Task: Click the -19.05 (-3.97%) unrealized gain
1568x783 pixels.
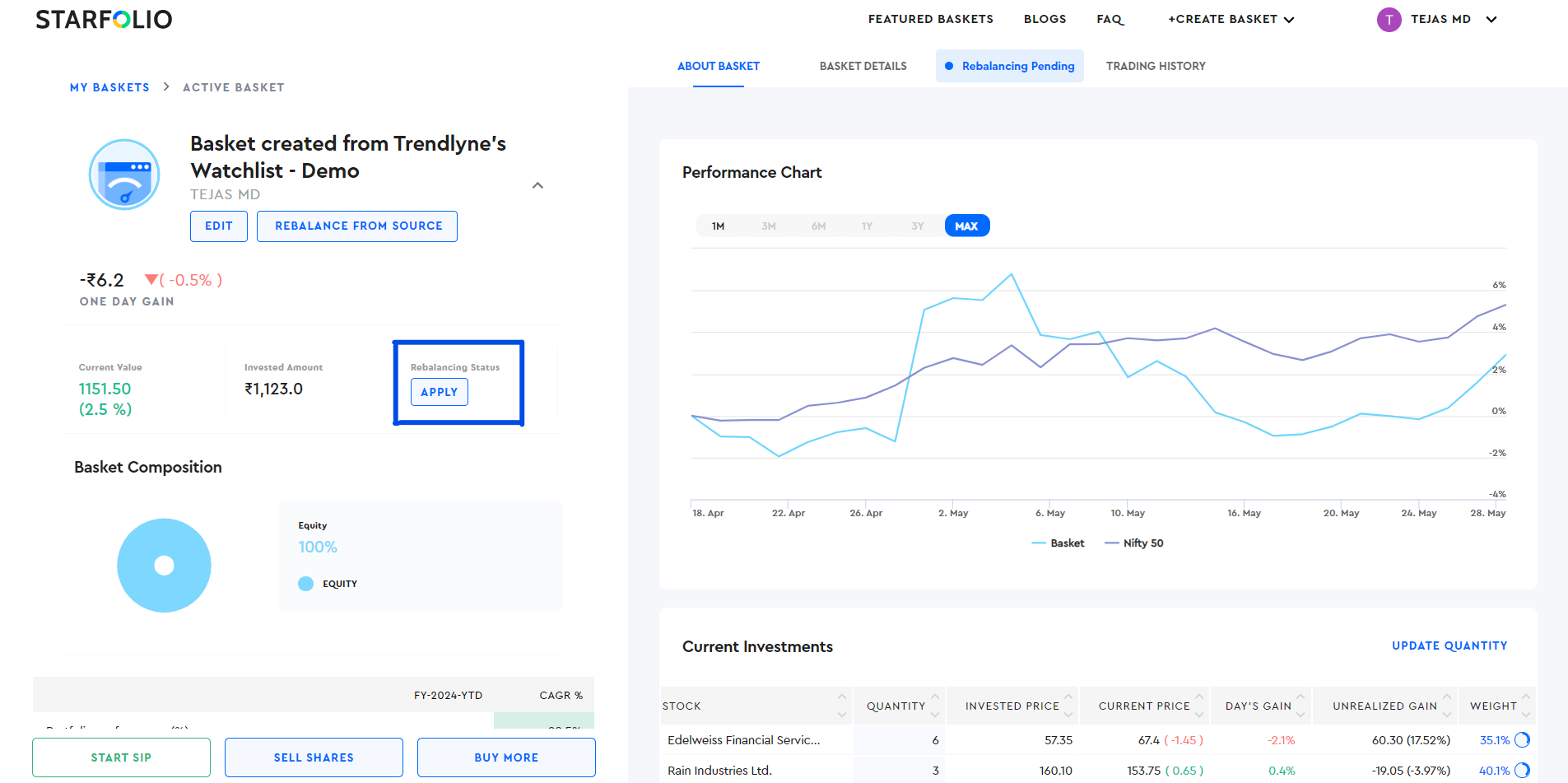Action: [1411, 771]
